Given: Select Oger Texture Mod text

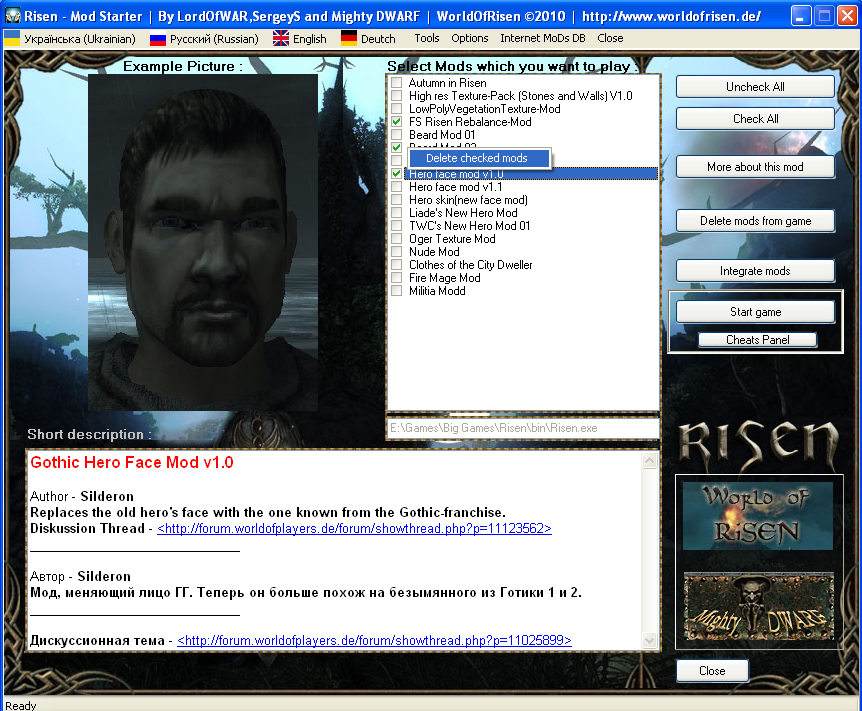Looking at the screenshot, I should coord(452,239).
